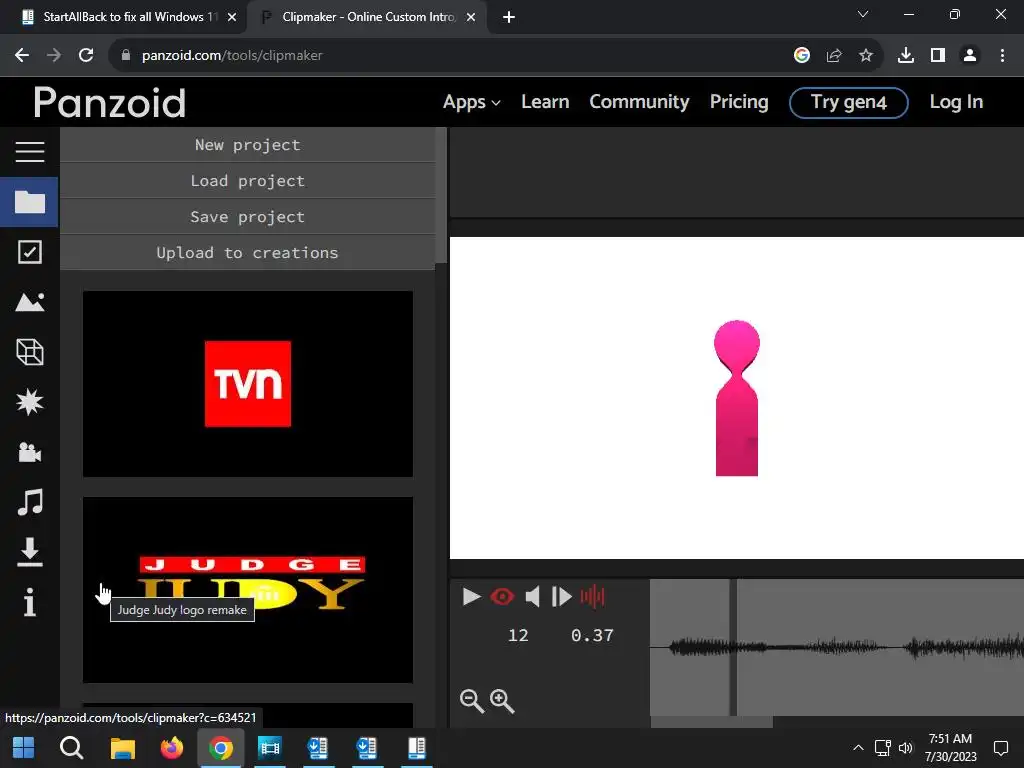
Task: Click Load project
Action: pyautogui.click(x=248, y=181)
